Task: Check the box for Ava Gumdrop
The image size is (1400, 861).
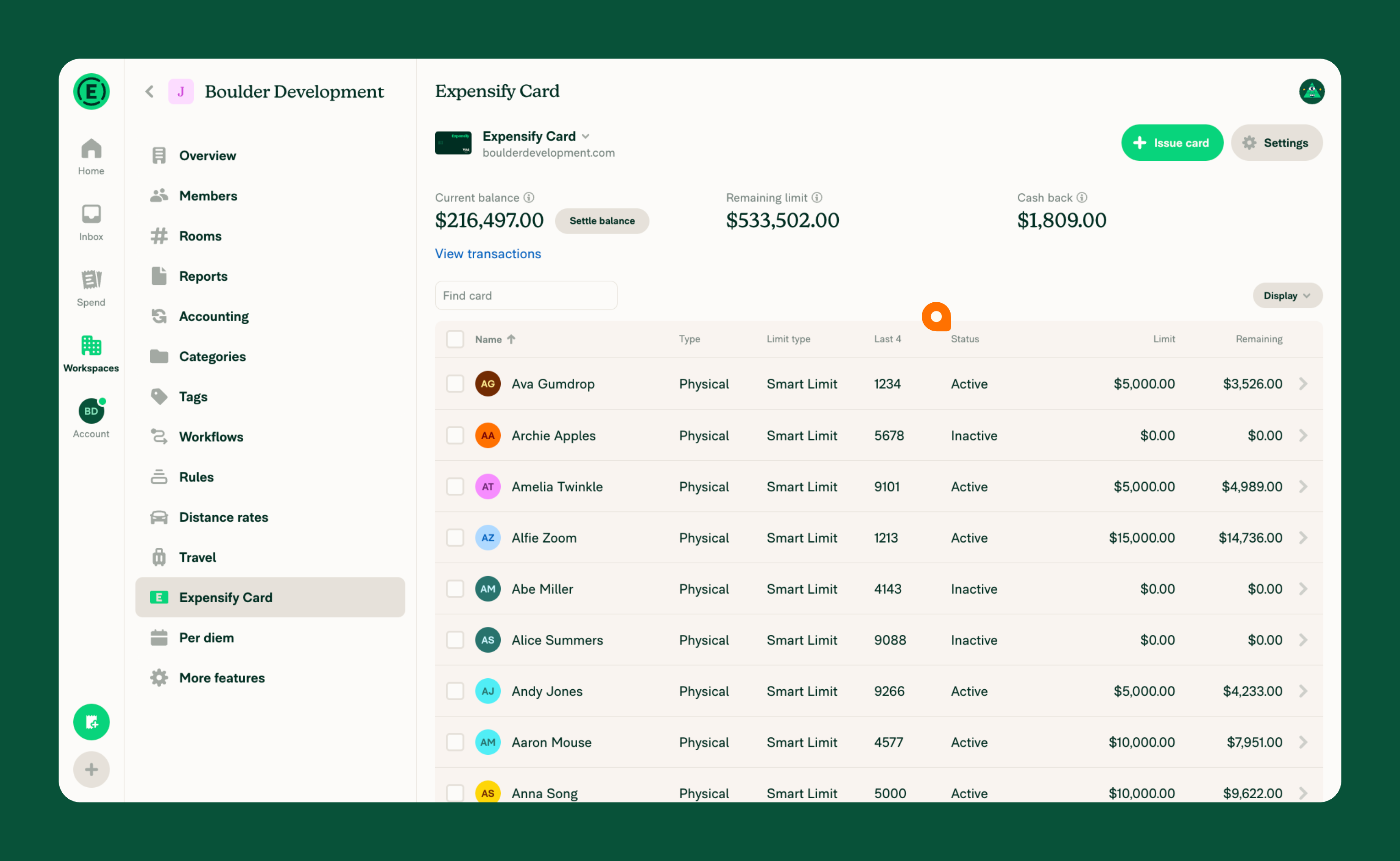Action: click(454, 384)
